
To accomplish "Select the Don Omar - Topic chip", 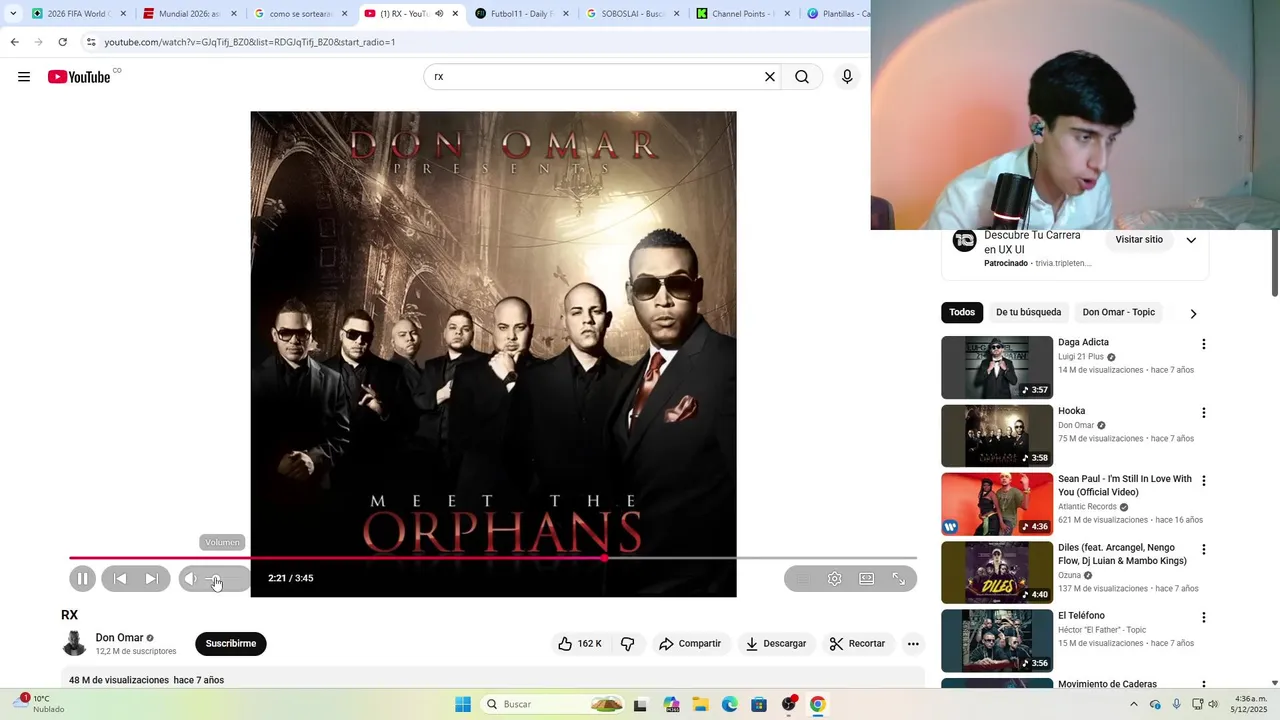I will tap(1118, 312).
